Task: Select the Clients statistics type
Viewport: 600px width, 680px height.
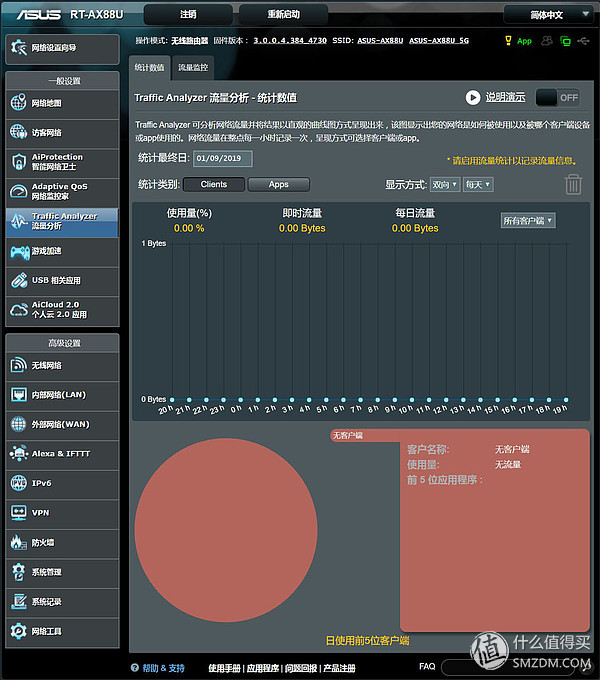Action: (214, 184)
